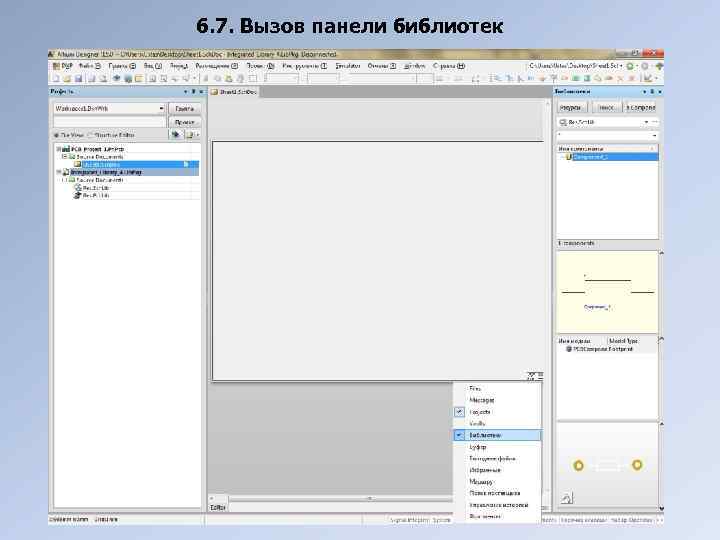Click the open folder icon in the toolbar

67,79
